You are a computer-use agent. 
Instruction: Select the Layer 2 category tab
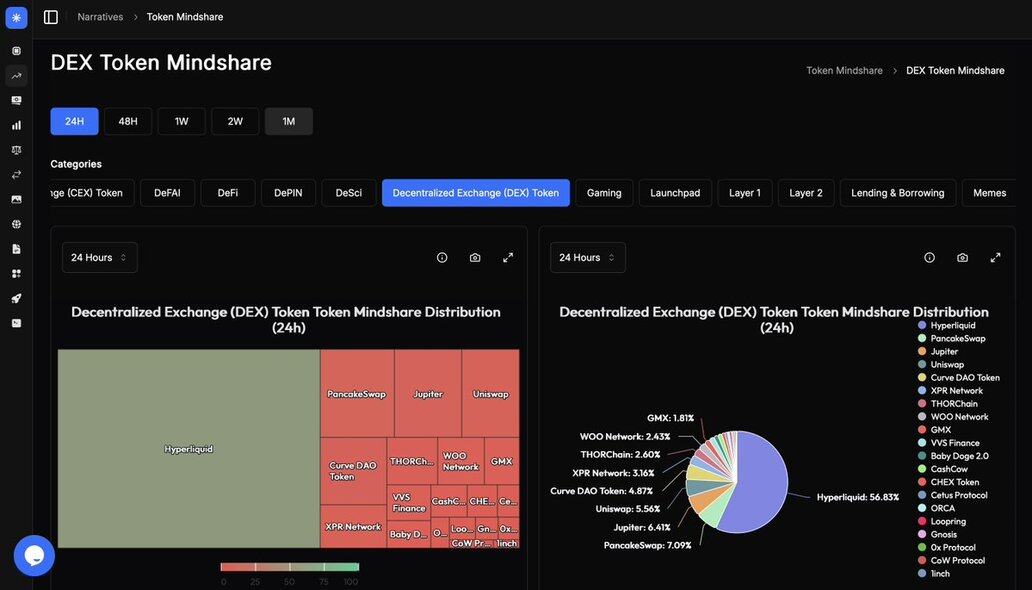[806, 193]
